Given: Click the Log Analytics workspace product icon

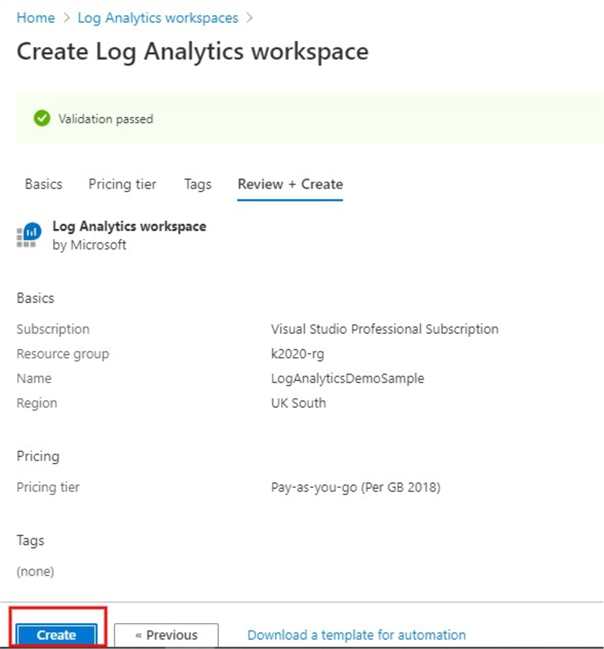Looking at the screenshot, I should point(29,235).
